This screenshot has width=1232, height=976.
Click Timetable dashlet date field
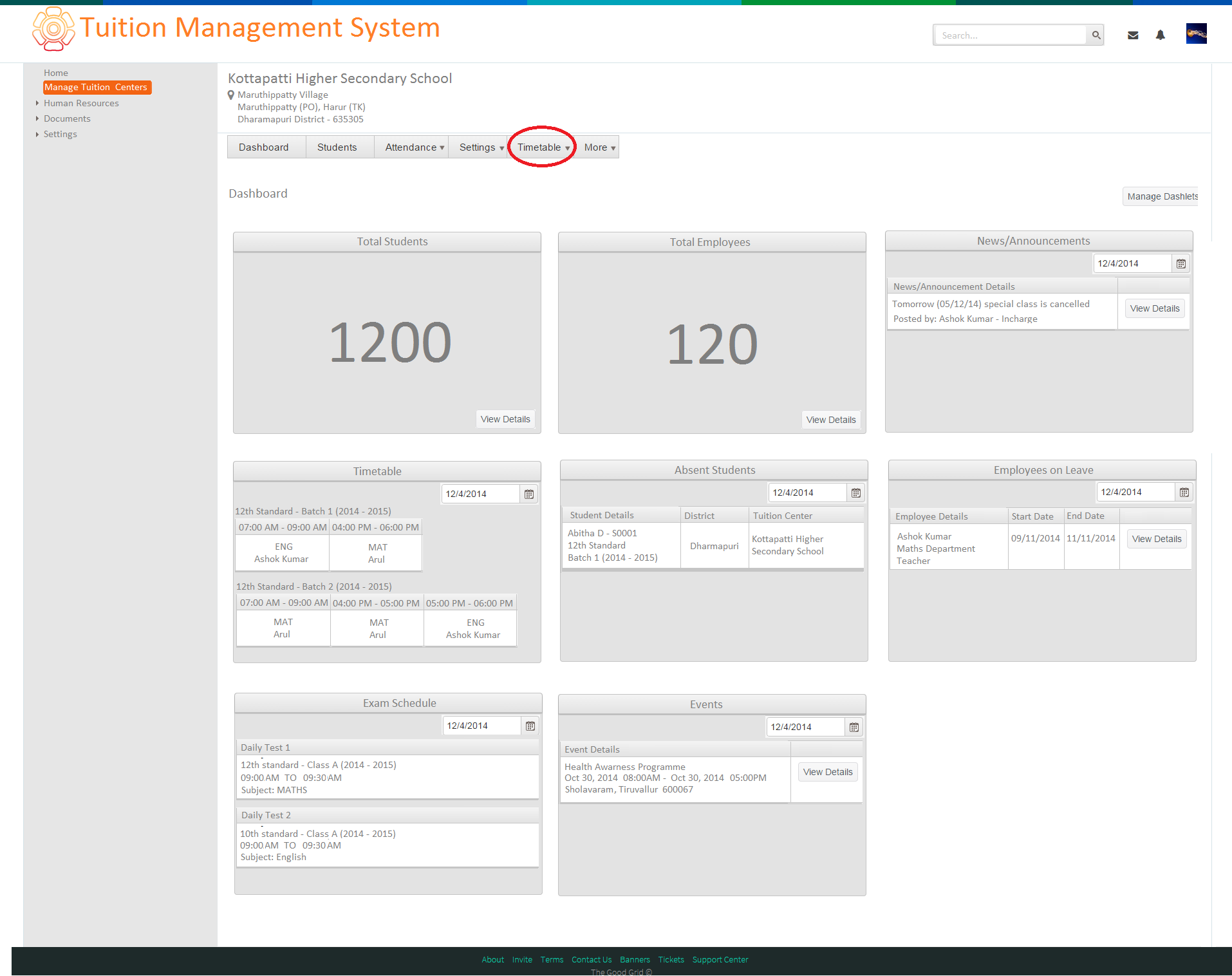(x=481, y=494)
